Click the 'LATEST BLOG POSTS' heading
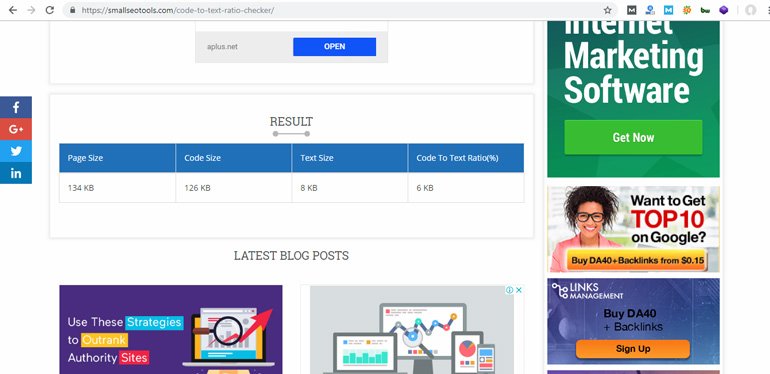 [x=291, y=256]
